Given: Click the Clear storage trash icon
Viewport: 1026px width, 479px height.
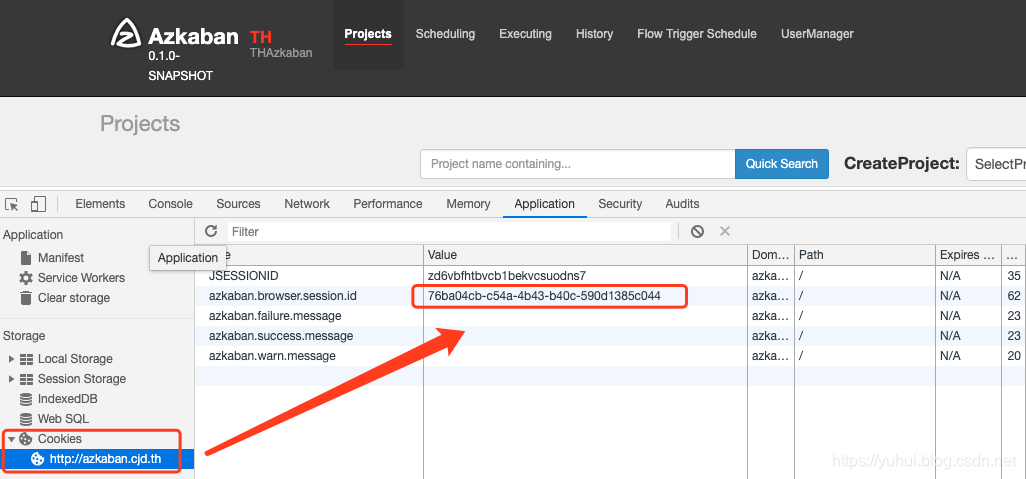Looking at the screenshot, I should coord(26,298).
